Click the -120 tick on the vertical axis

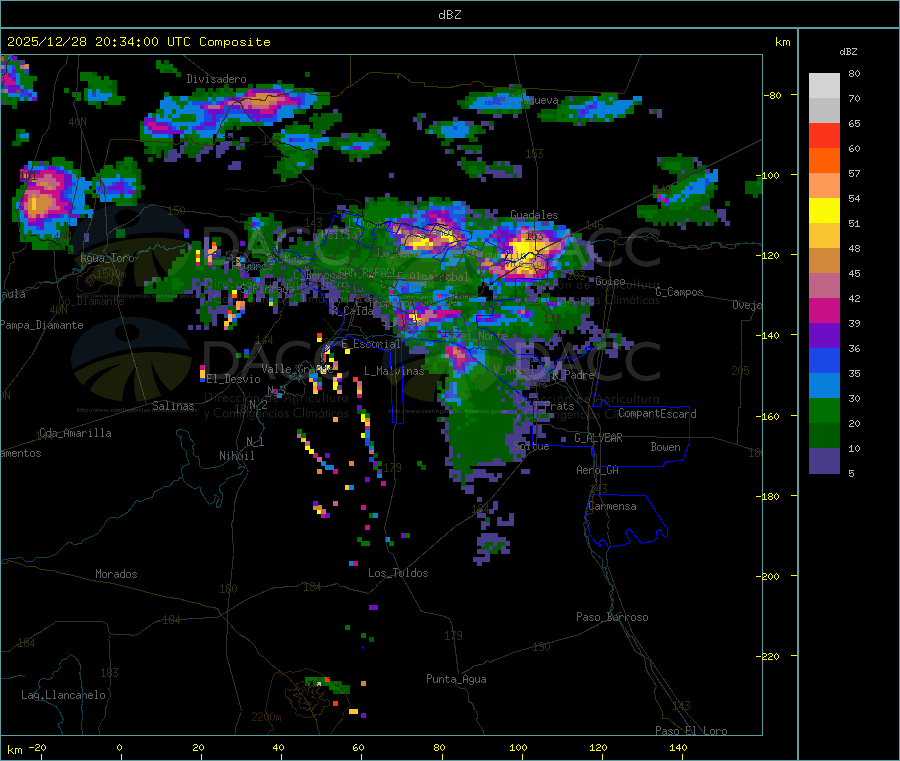pos(770,255)
